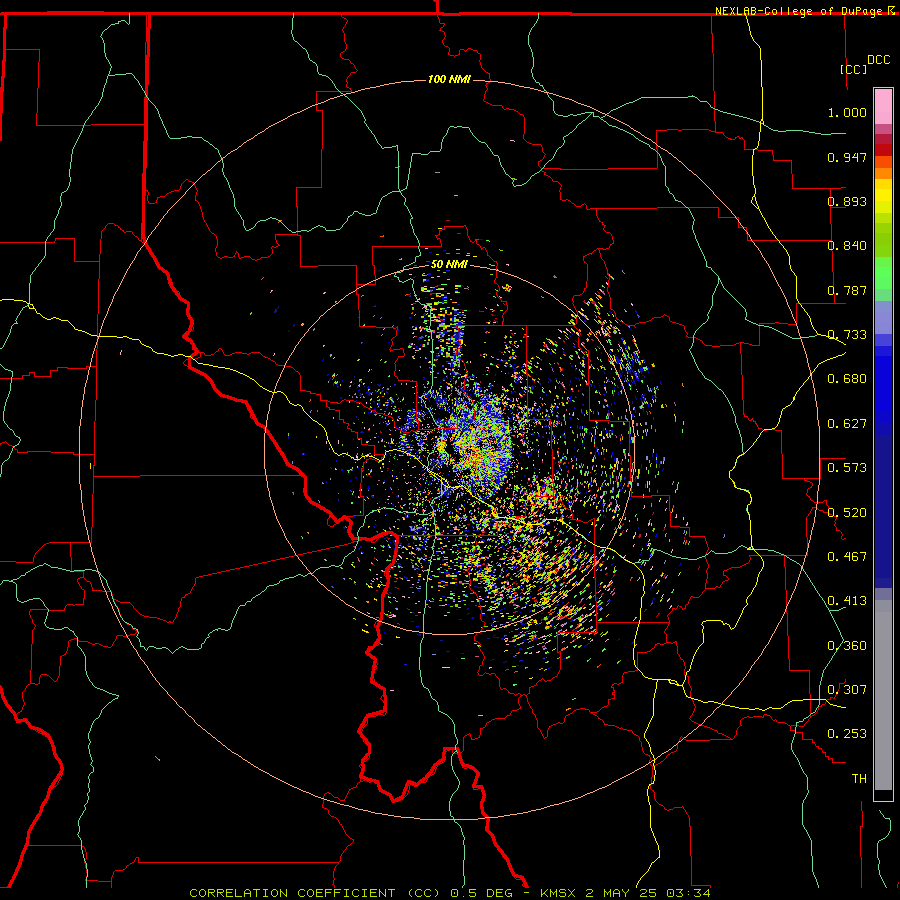This screenshot has width=900, height=900.
Task: Select the 0.627 scale value
Action: (x=847, y=424)
